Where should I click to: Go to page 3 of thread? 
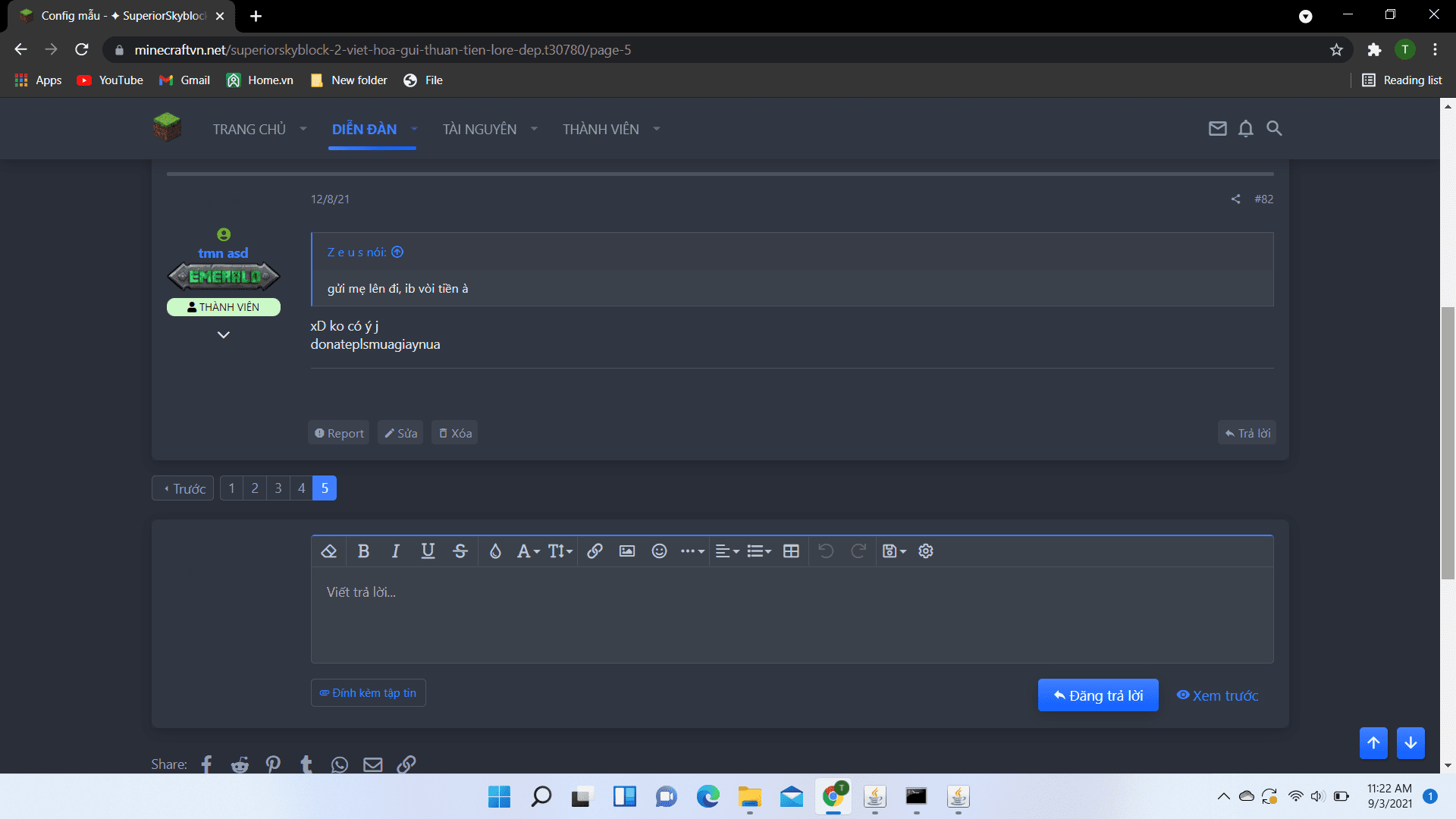pos(278,488)
